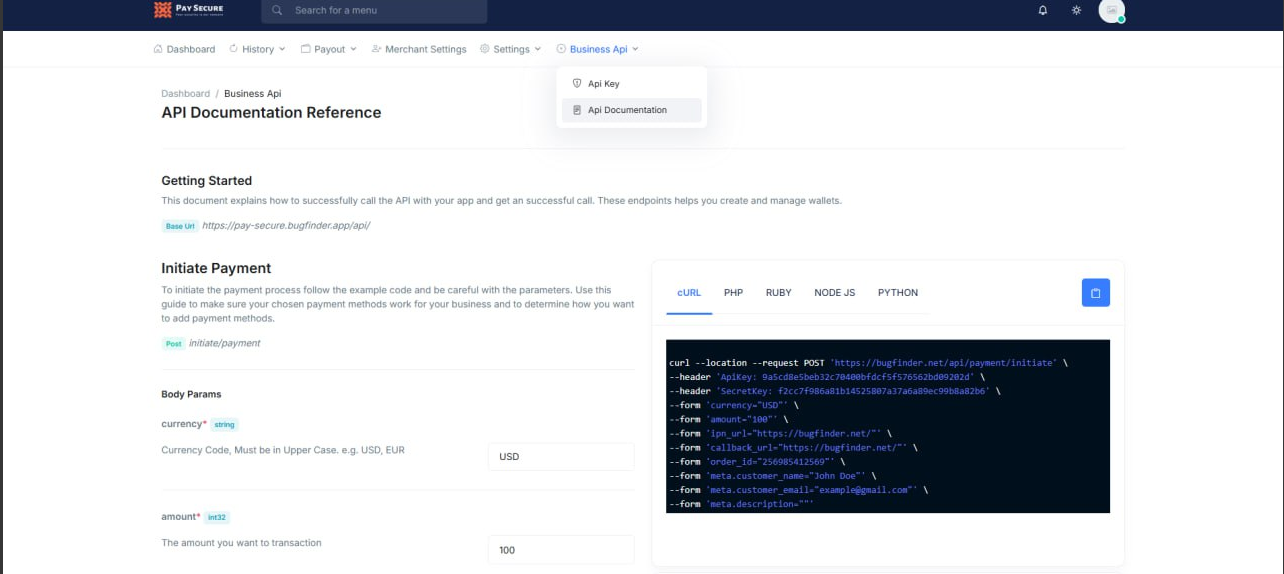Click the Initiate Payment heading
The height and width of the screenshot is (574, 1284).
216,268
